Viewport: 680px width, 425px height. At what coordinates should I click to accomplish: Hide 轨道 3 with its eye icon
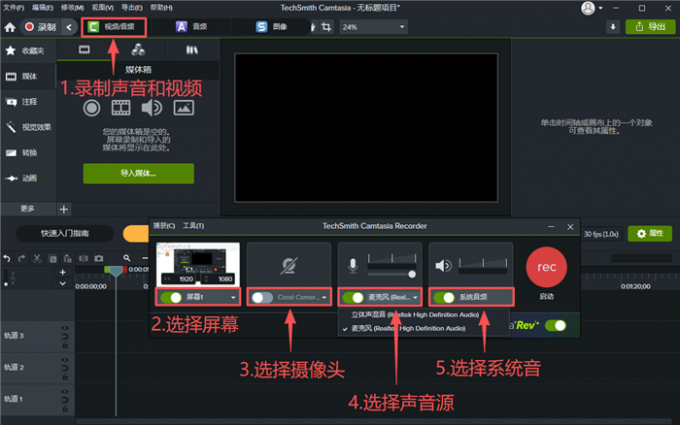[x=65, y=328]
